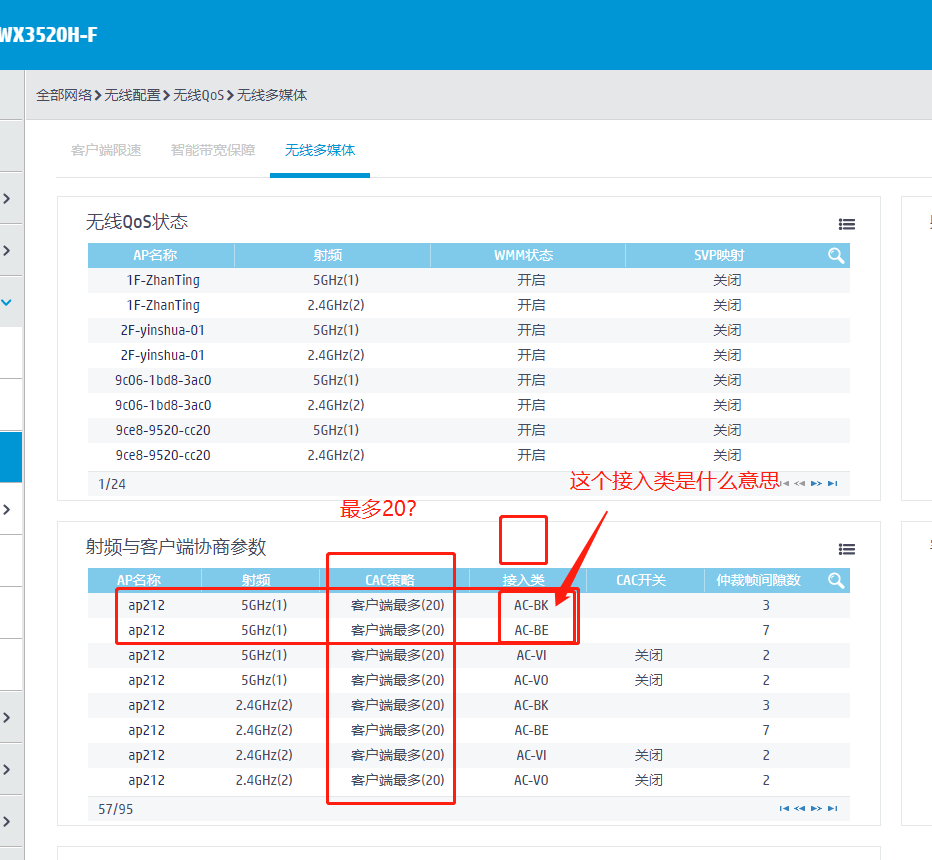Click 接入类 column header
This screenshot has width=932, height=860.
524,581
